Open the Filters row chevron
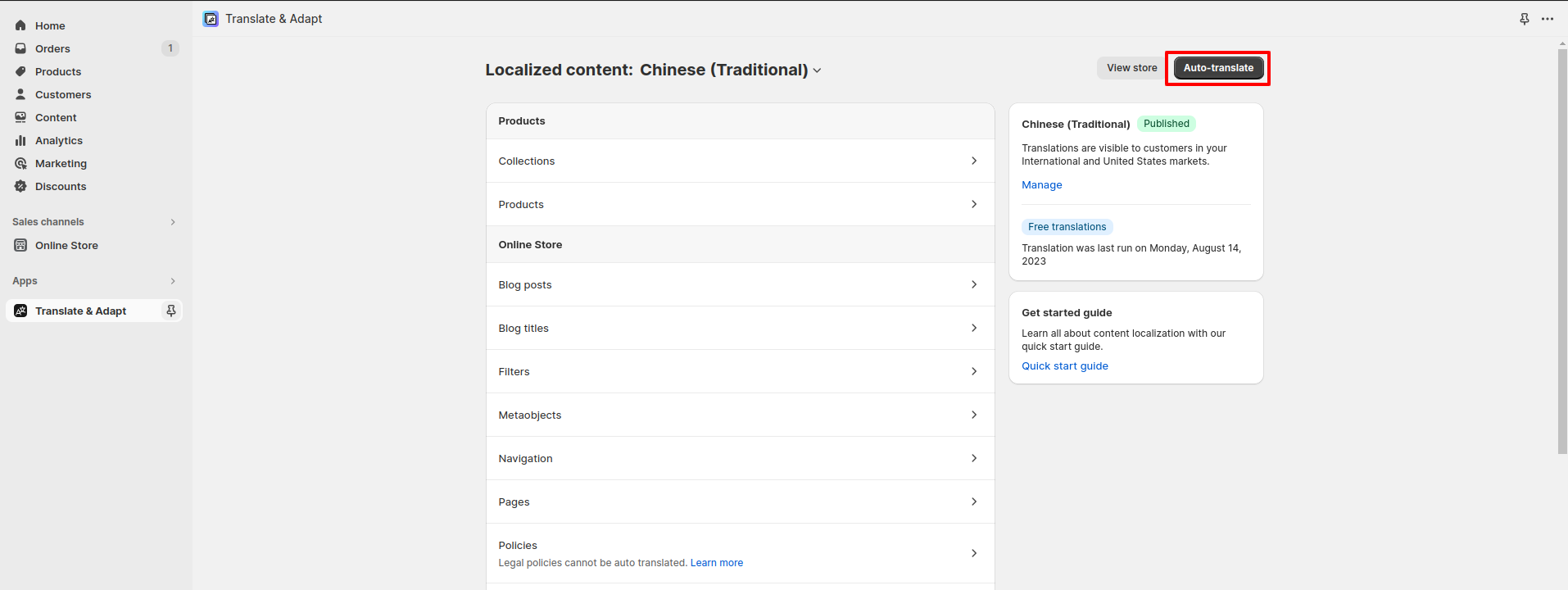Image resolution: width=1568 pixels, height=590 pixels. tap(974, 371)
